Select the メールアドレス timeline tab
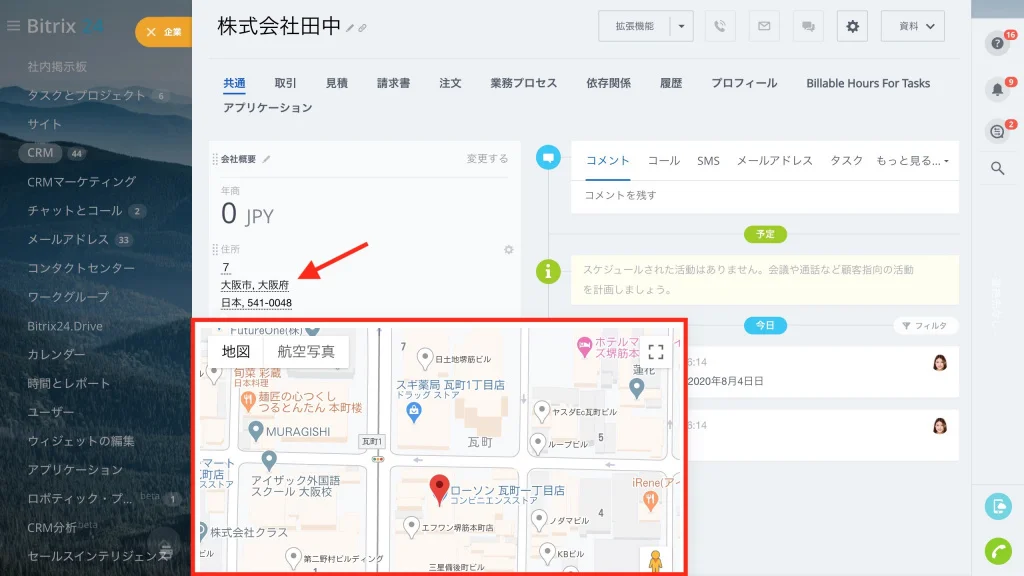 (775, 161)
